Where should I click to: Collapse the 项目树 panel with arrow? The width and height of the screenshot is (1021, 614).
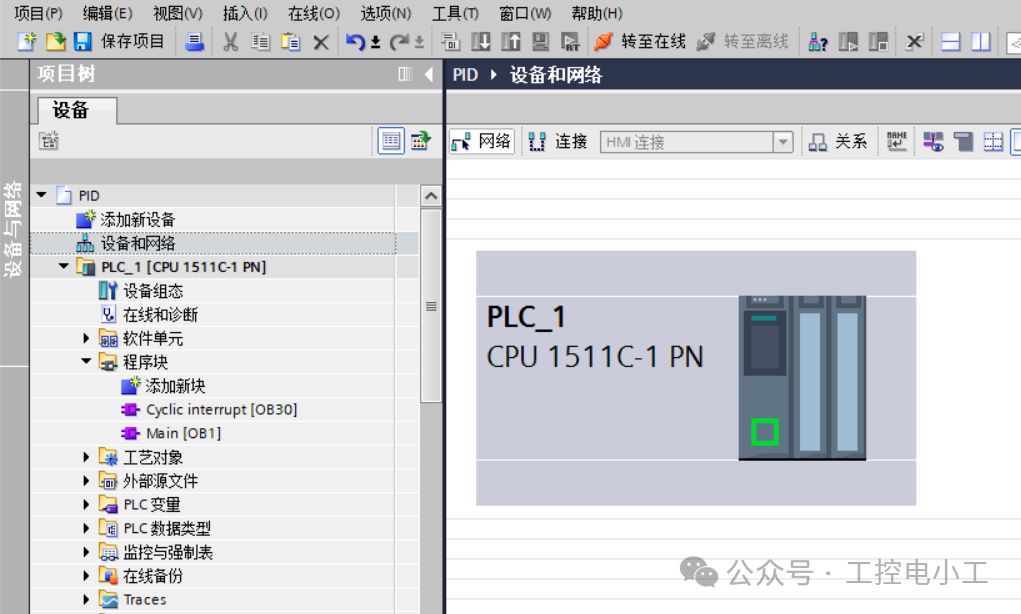[x=428, y=74]
